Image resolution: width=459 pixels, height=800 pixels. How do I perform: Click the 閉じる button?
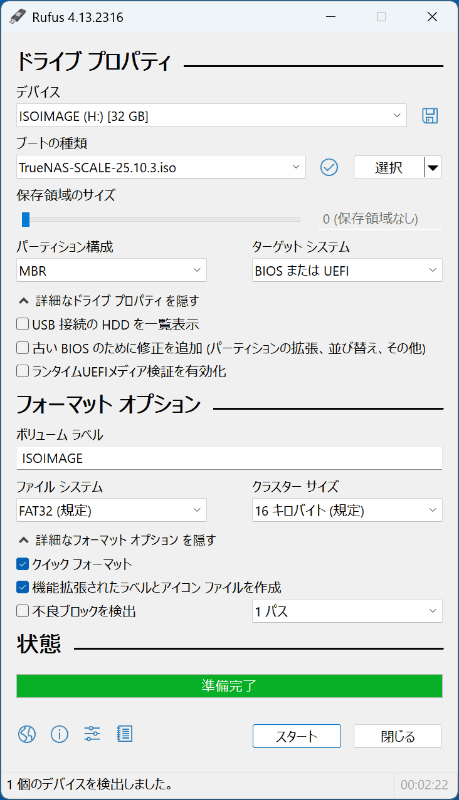[398, 736]
